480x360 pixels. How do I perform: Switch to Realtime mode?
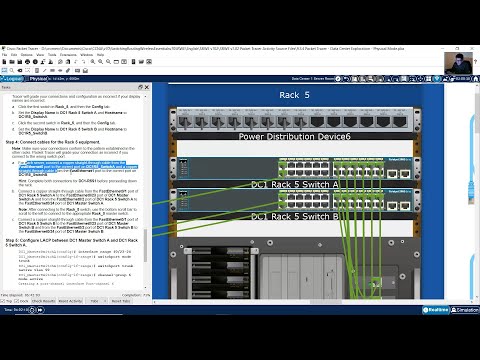(x=436, y=310)
